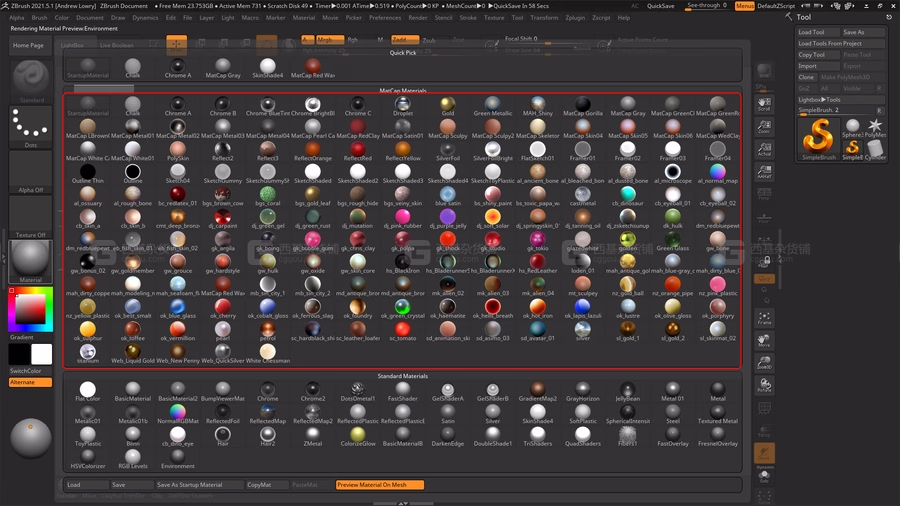Click the QuickSave button

[x=661, y=6]
